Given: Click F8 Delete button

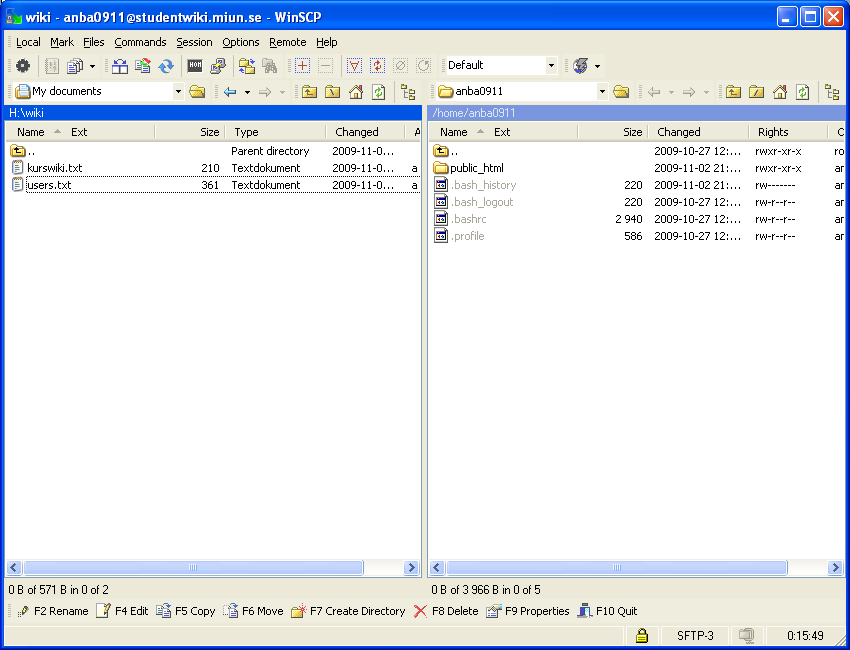Looking at the screenshot, I should pyautogui.click(x=446, y=611).
